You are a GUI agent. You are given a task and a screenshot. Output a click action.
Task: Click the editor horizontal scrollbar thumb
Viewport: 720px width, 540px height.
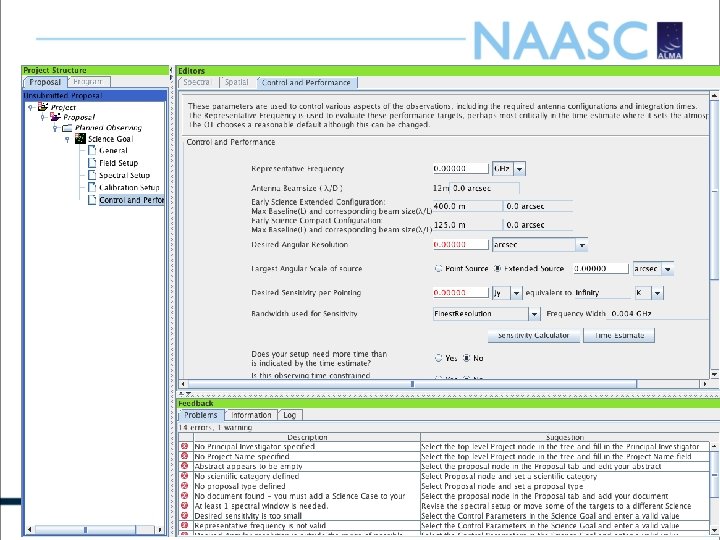[412, 384]
